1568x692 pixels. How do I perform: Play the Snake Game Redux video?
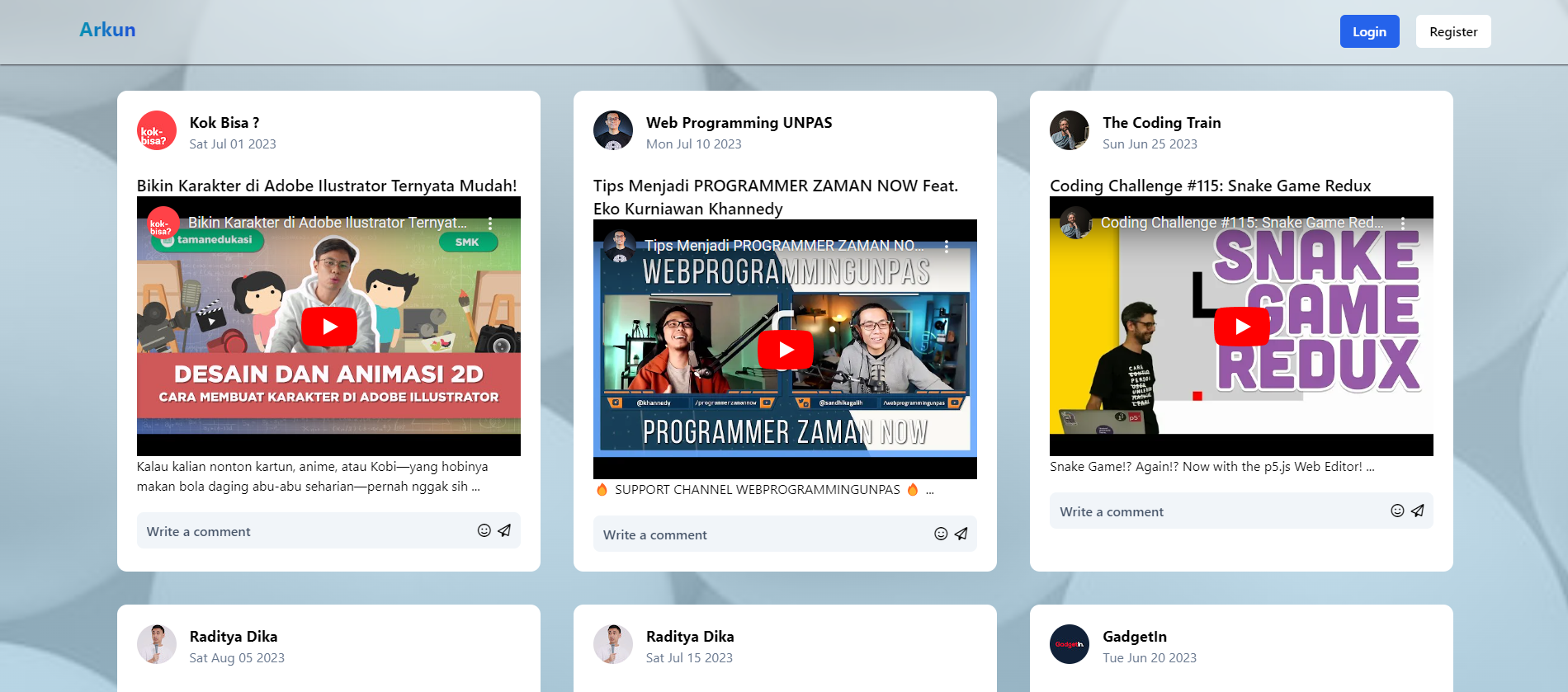(x=1242, y=327)
